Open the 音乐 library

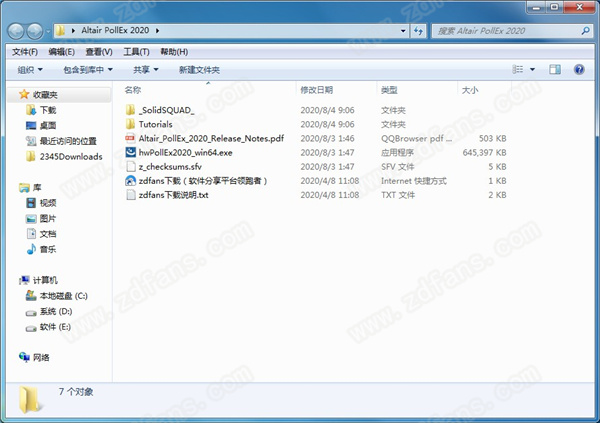[48, 250]
